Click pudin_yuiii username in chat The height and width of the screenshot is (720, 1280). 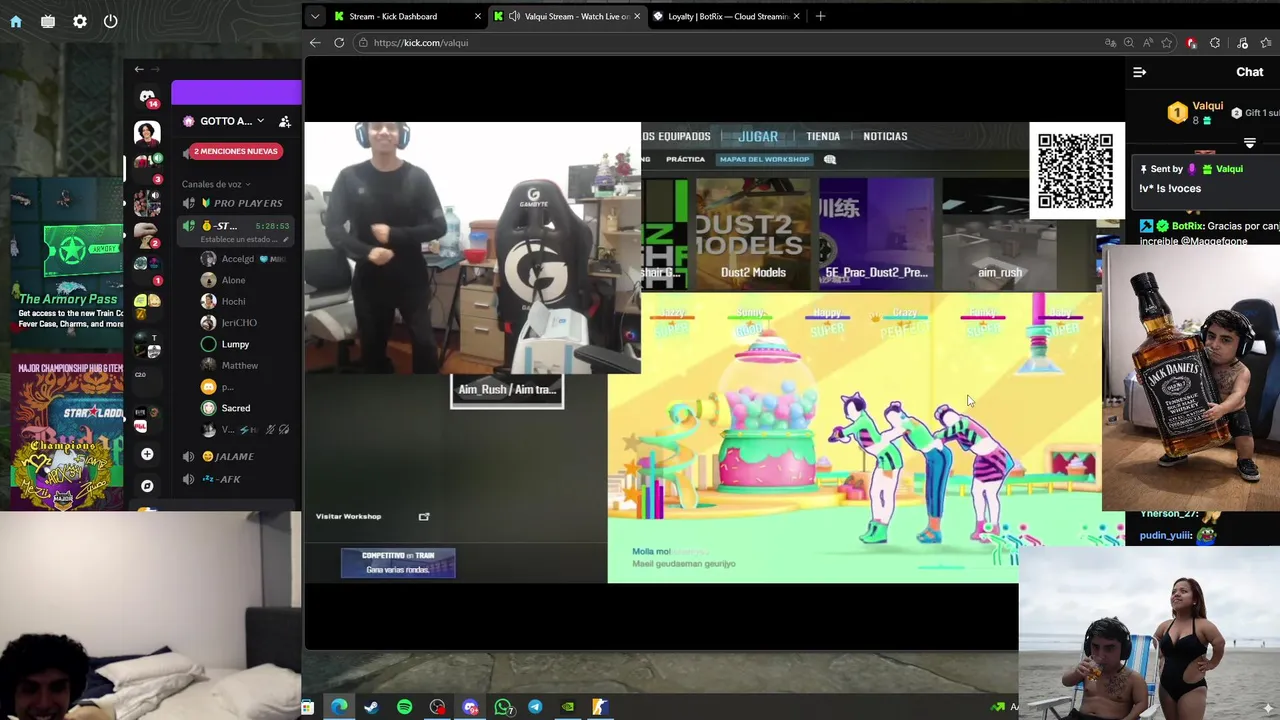click(1166, 535)
